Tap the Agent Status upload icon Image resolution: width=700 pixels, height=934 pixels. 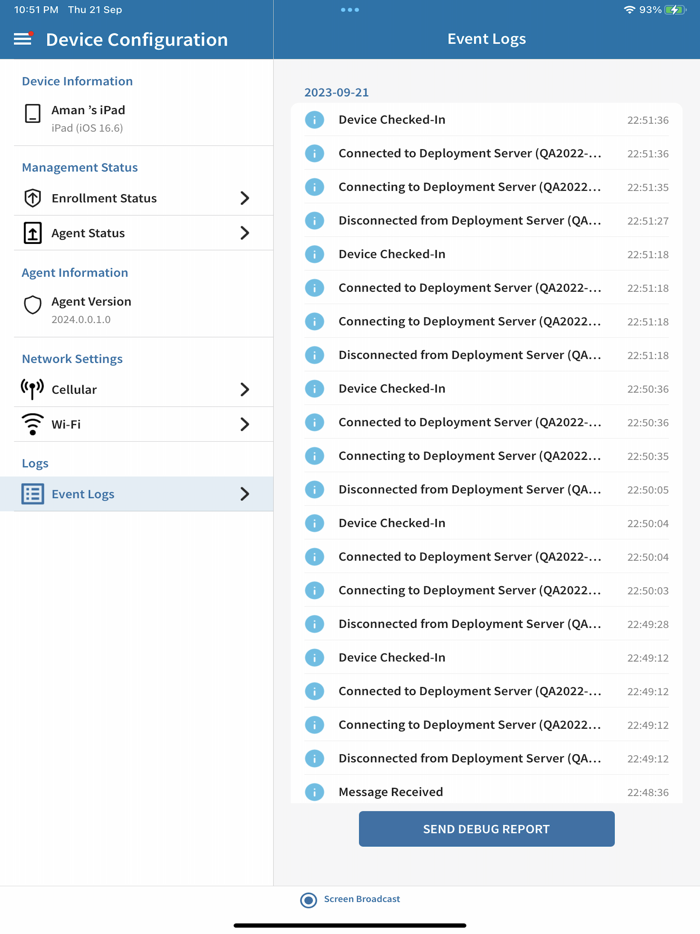[33, 233]
